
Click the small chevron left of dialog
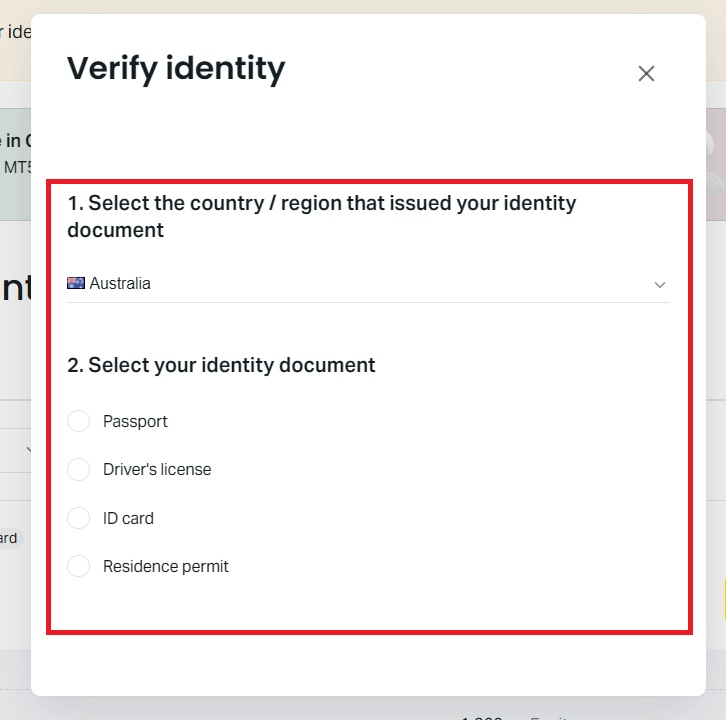tap(28, 450)
